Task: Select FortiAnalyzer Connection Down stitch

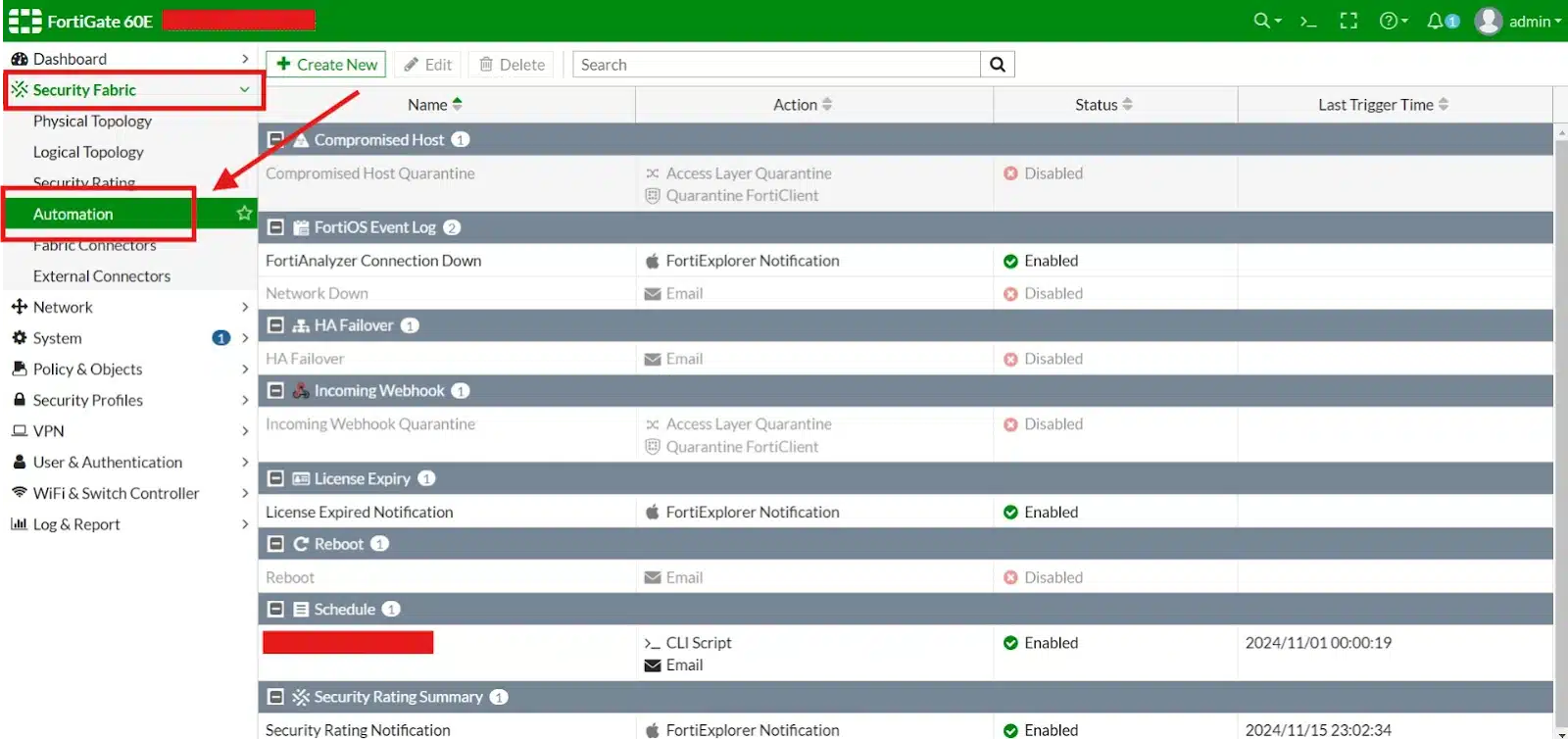Action: 373,261
